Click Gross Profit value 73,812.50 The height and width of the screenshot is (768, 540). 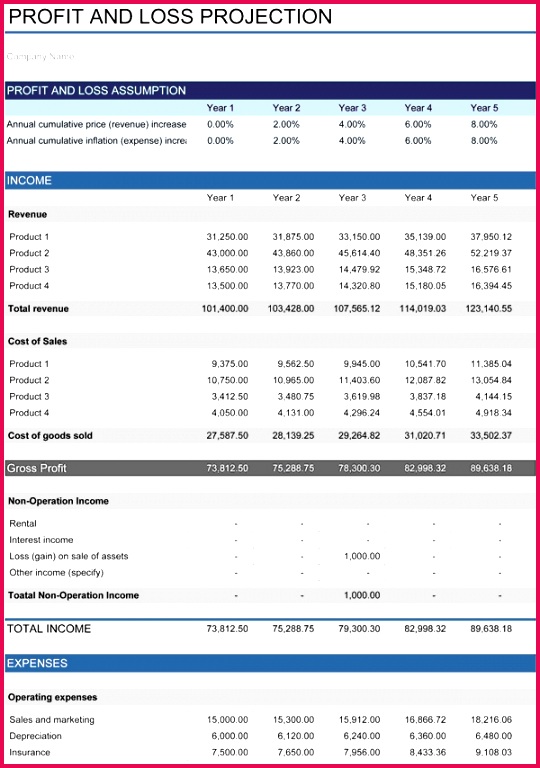pos(227,468)
